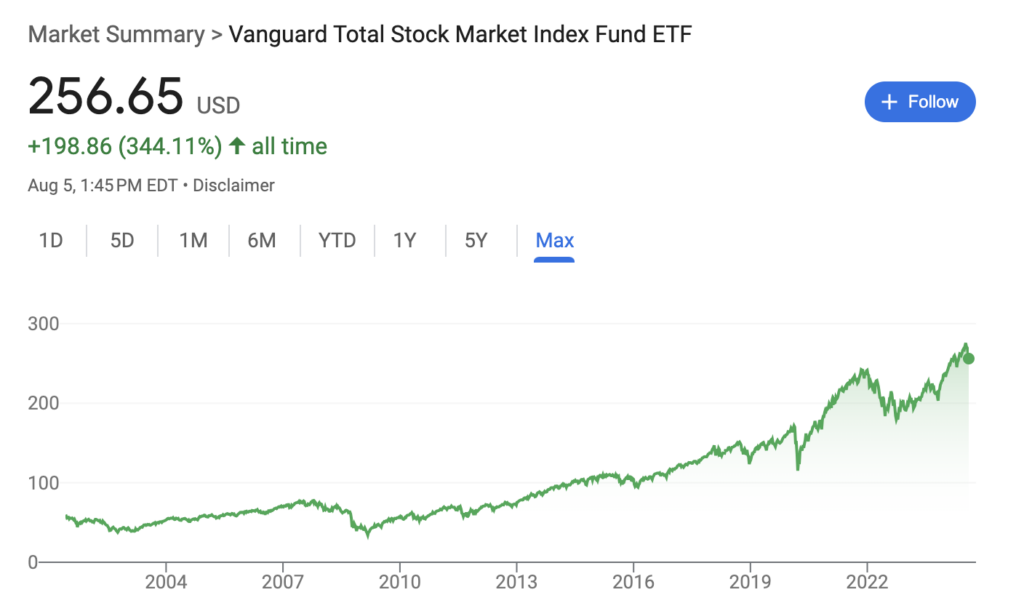Click the active Max tab
The width and height of the screenshot is (1024, 611).
click(x=554, y=240)
